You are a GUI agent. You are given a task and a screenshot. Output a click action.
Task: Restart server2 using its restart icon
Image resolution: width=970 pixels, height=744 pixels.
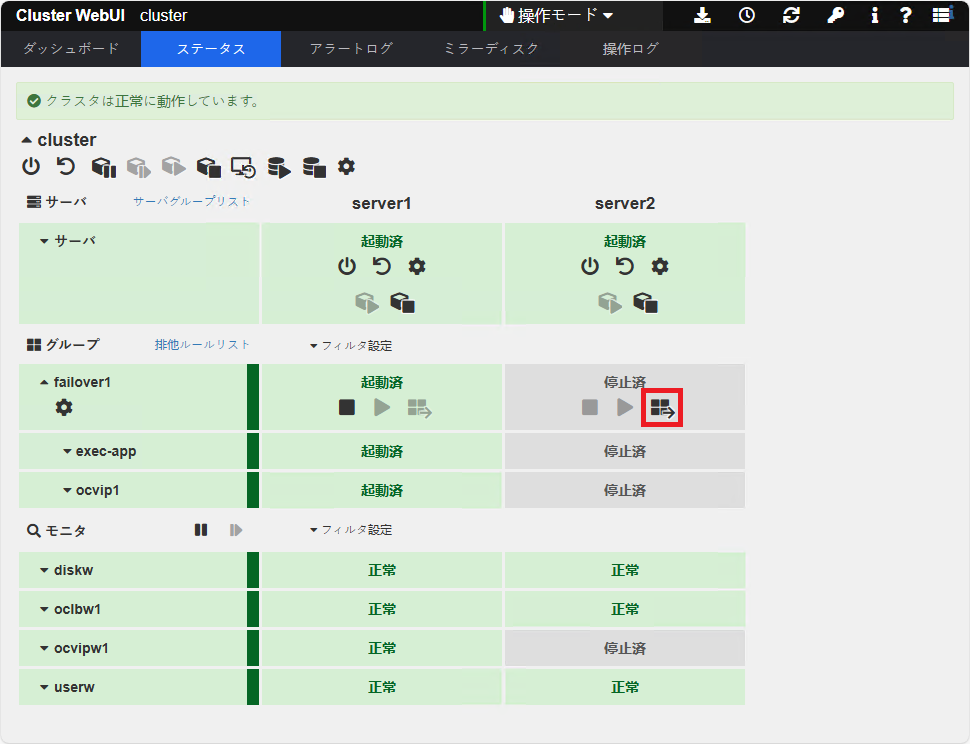[x=624, y=267]
